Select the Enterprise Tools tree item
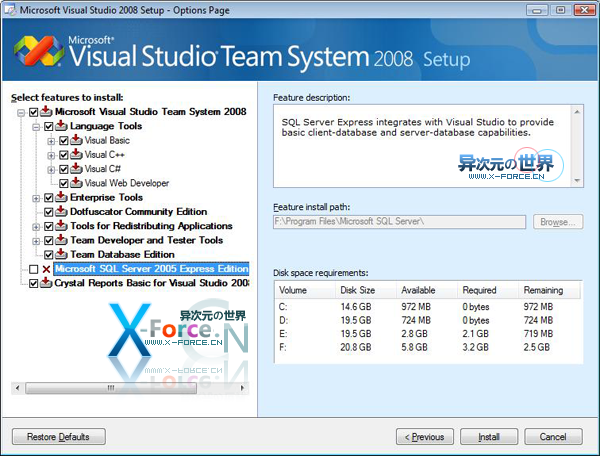This screenshot has width=600, height=456. pyautogui.click(x=106, y=197)
